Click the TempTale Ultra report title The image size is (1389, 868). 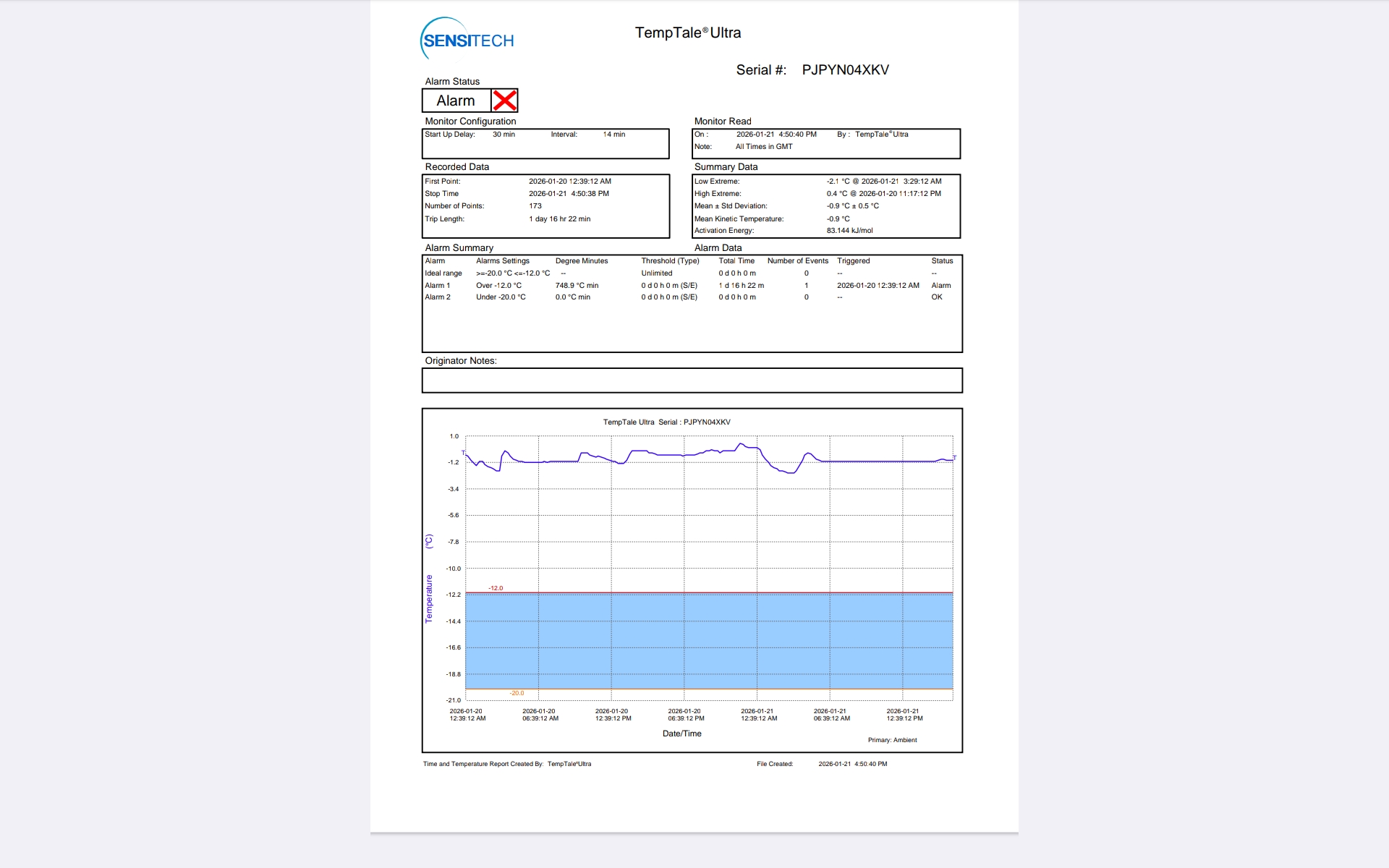click(687, 33)
